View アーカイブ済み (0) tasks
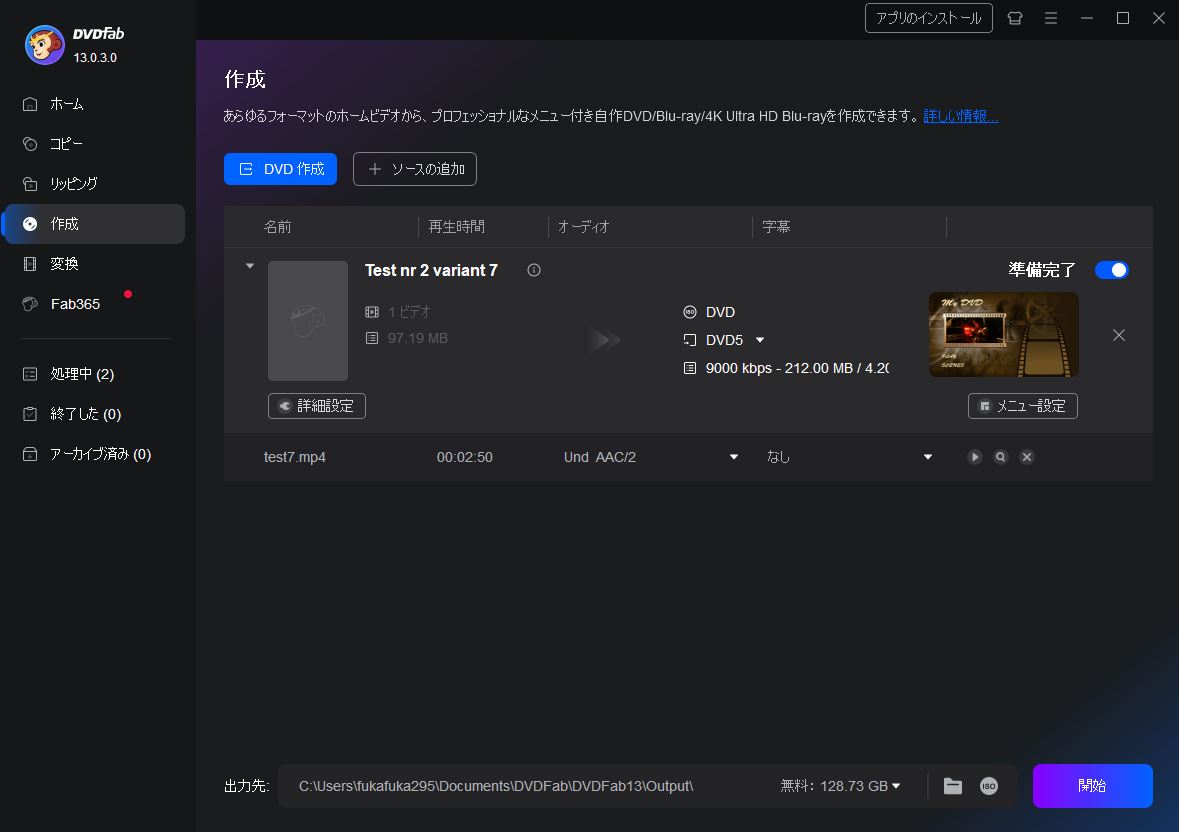 pos(95,454)
